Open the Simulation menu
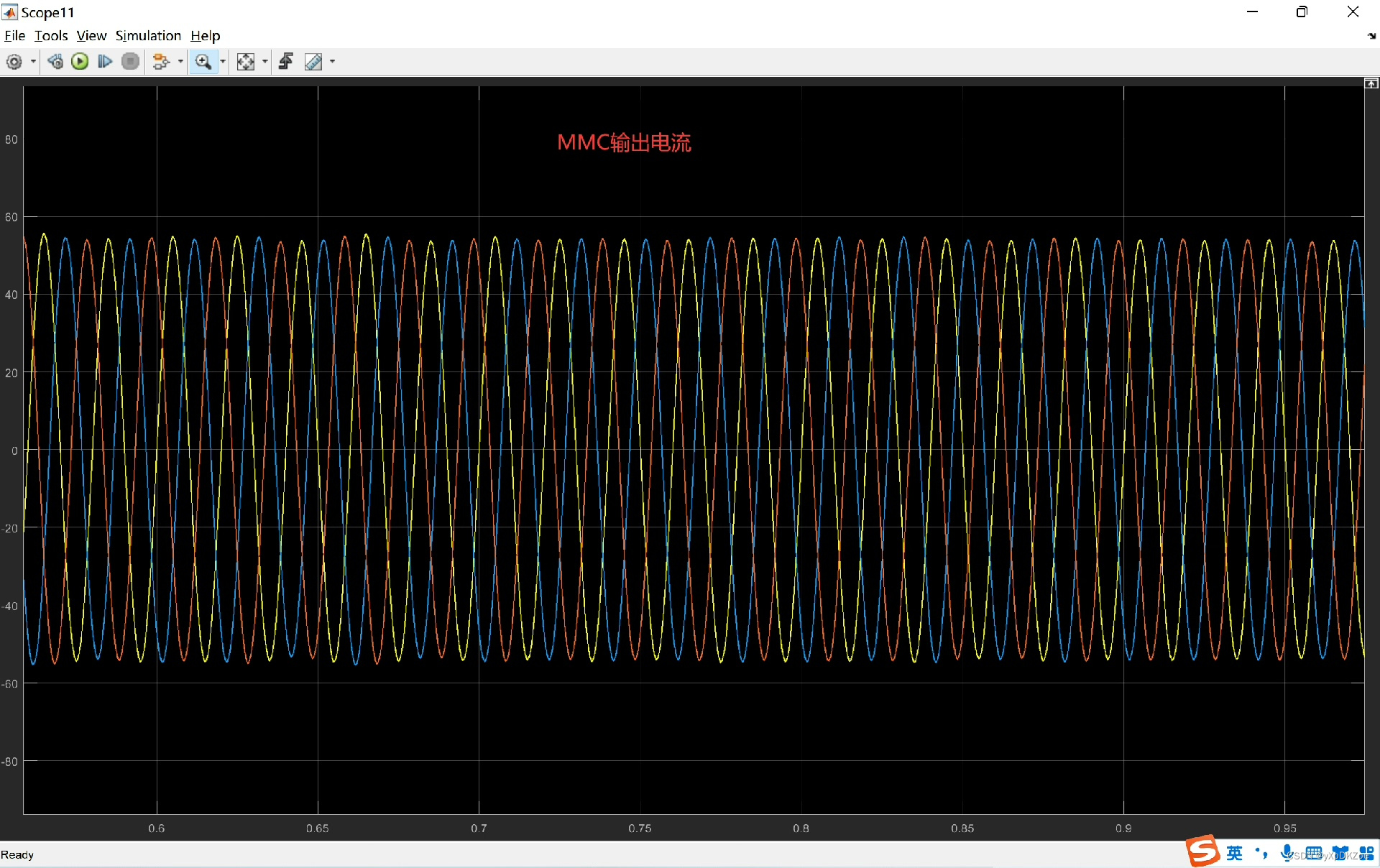The width and height of the screenshot is (1380, 868). point(148,36)
